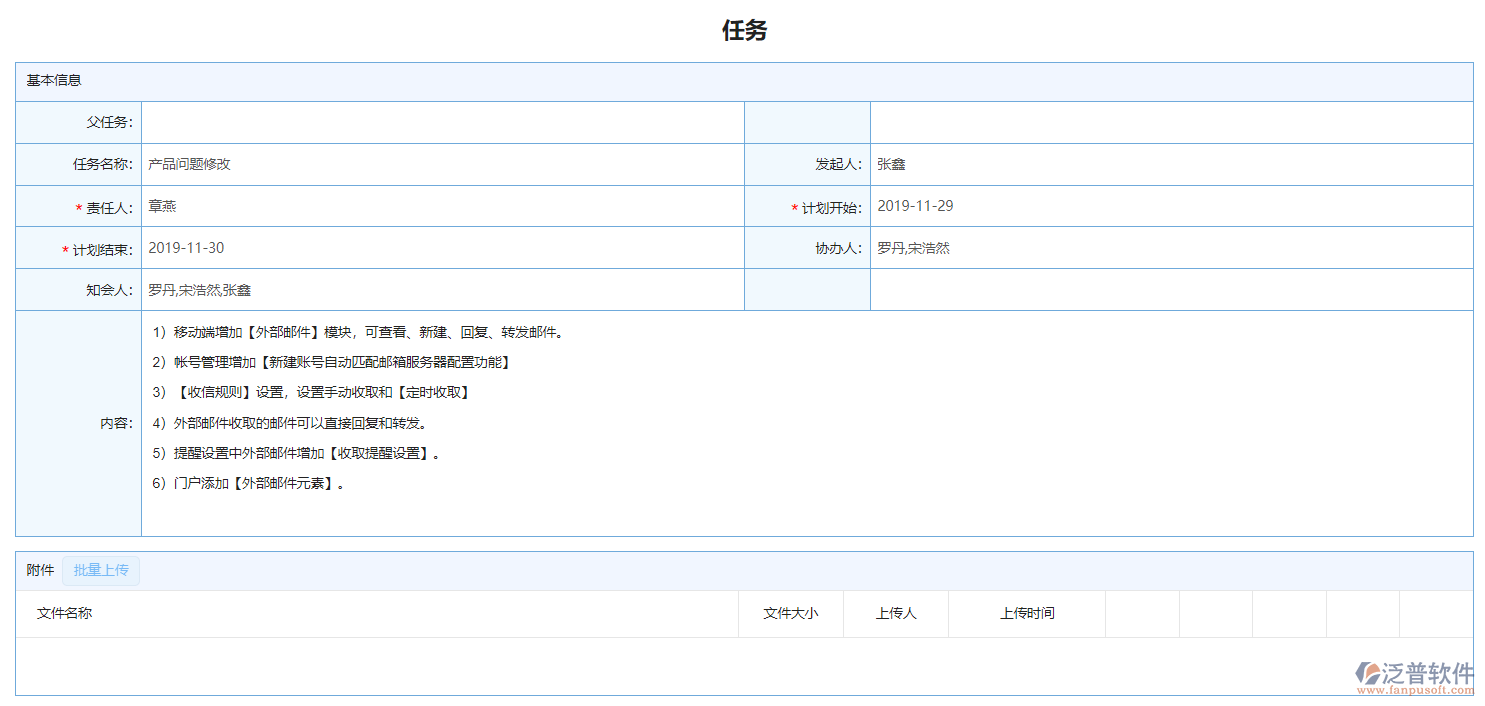Screen dimensions: 1485x706
Task: Click the 上传人 column header
Action: pyautogui.click(x=895, y=613)
